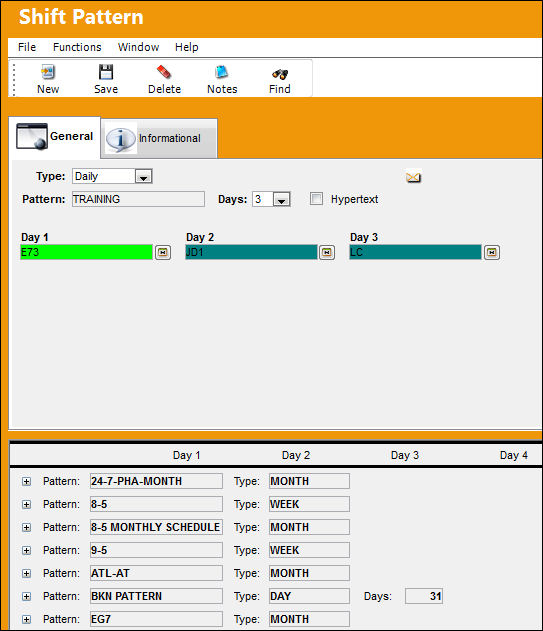This screenshot has height=631, width=543.
Task: Expand the 9-5 pattern row
Action: point(27,550)
